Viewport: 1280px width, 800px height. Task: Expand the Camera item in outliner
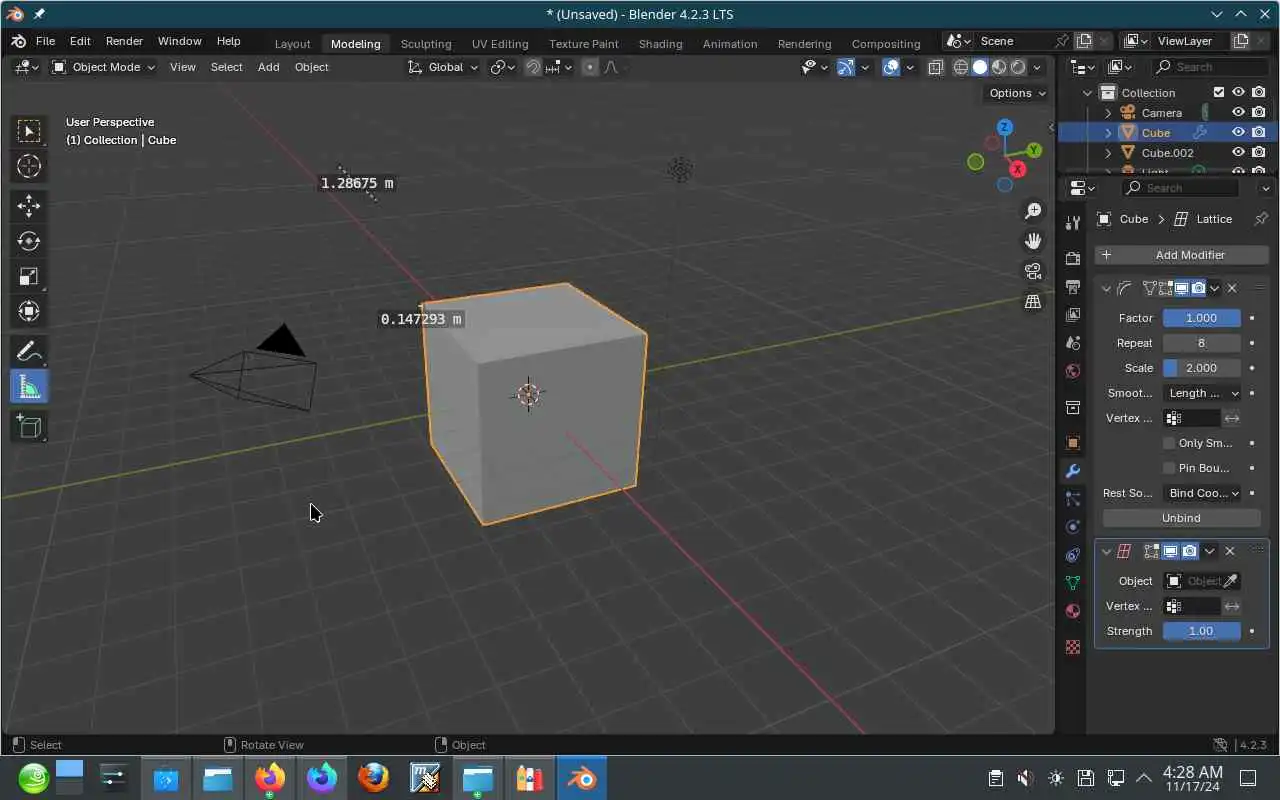1108,113
